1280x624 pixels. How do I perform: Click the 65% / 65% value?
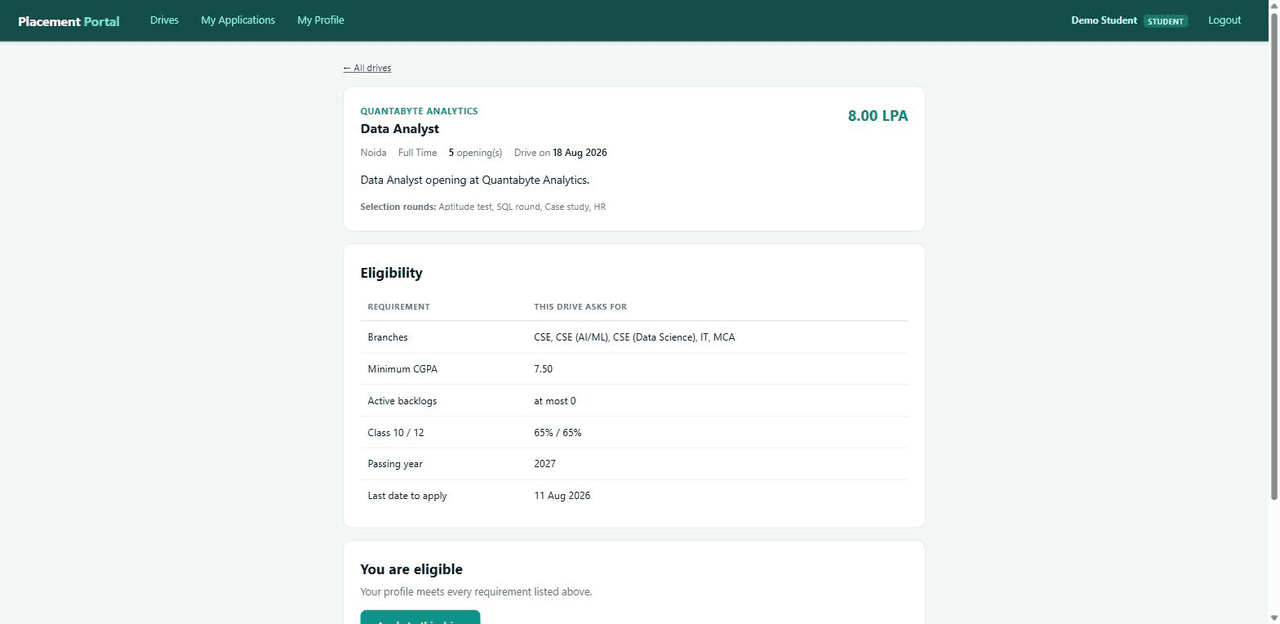[558, 433]
